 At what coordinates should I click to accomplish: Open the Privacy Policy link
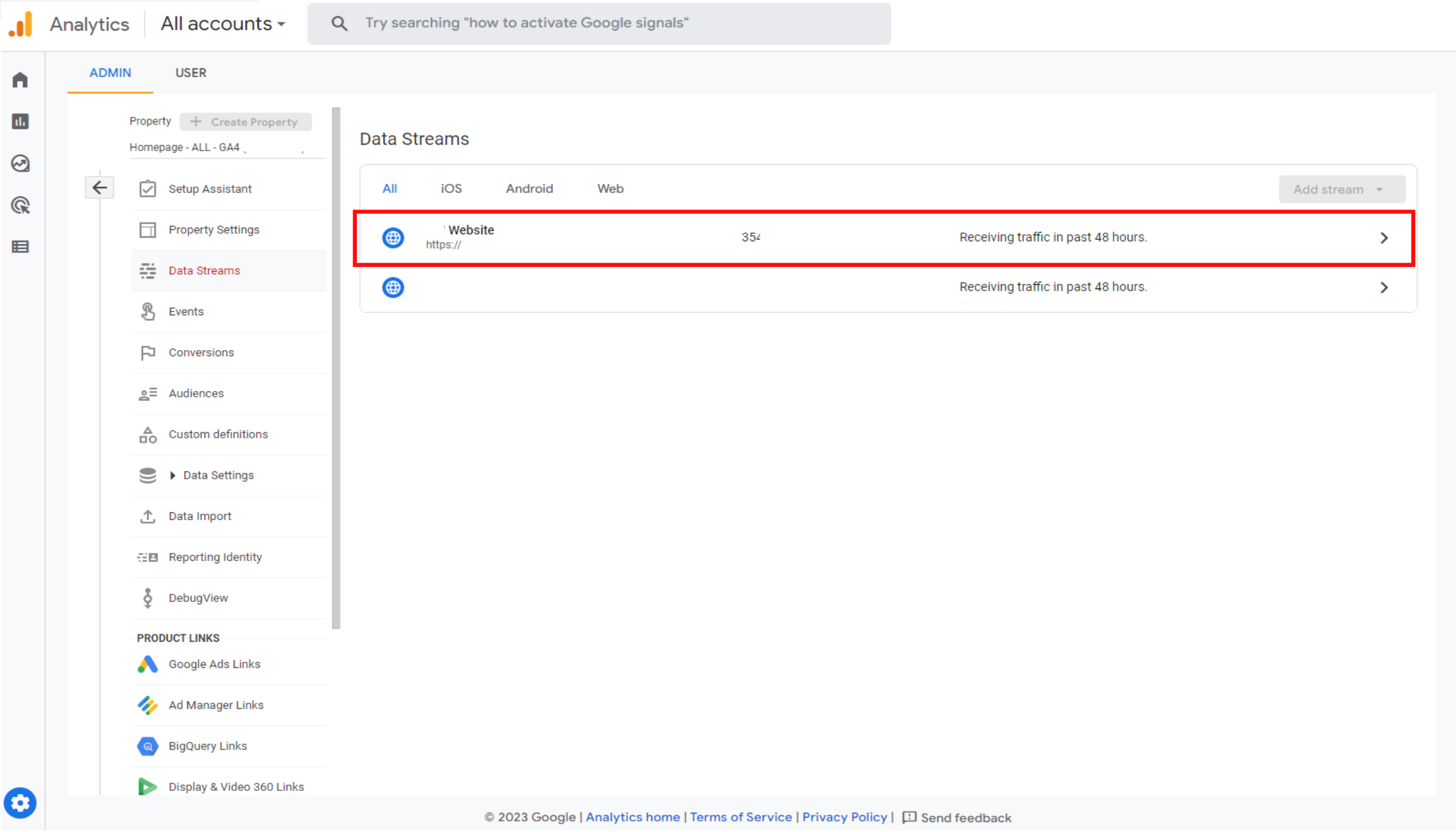pyautogui.click(x=844, y=817)
